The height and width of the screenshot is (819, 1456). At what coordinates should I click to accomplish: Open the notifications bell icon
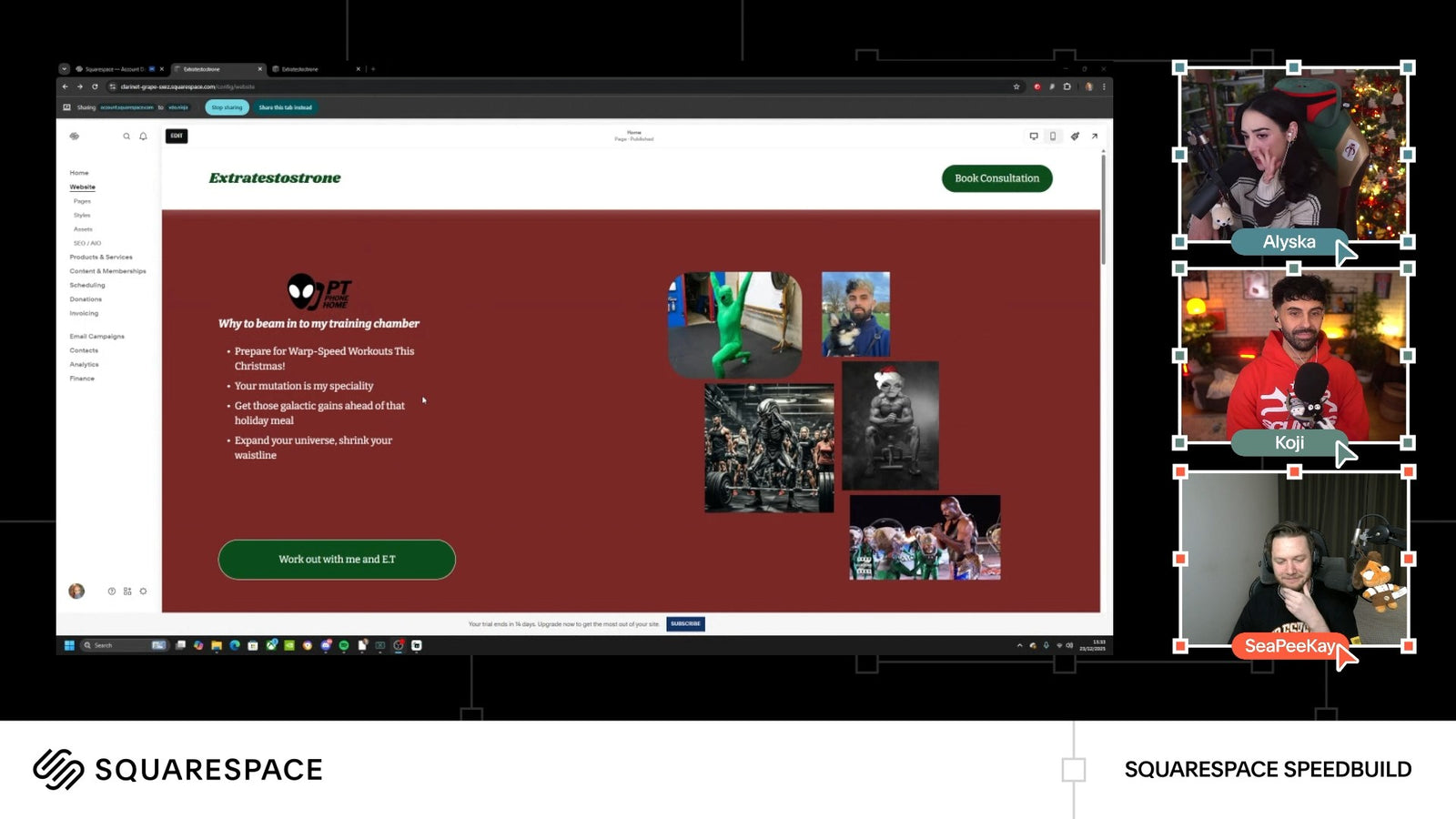(143, 136)
